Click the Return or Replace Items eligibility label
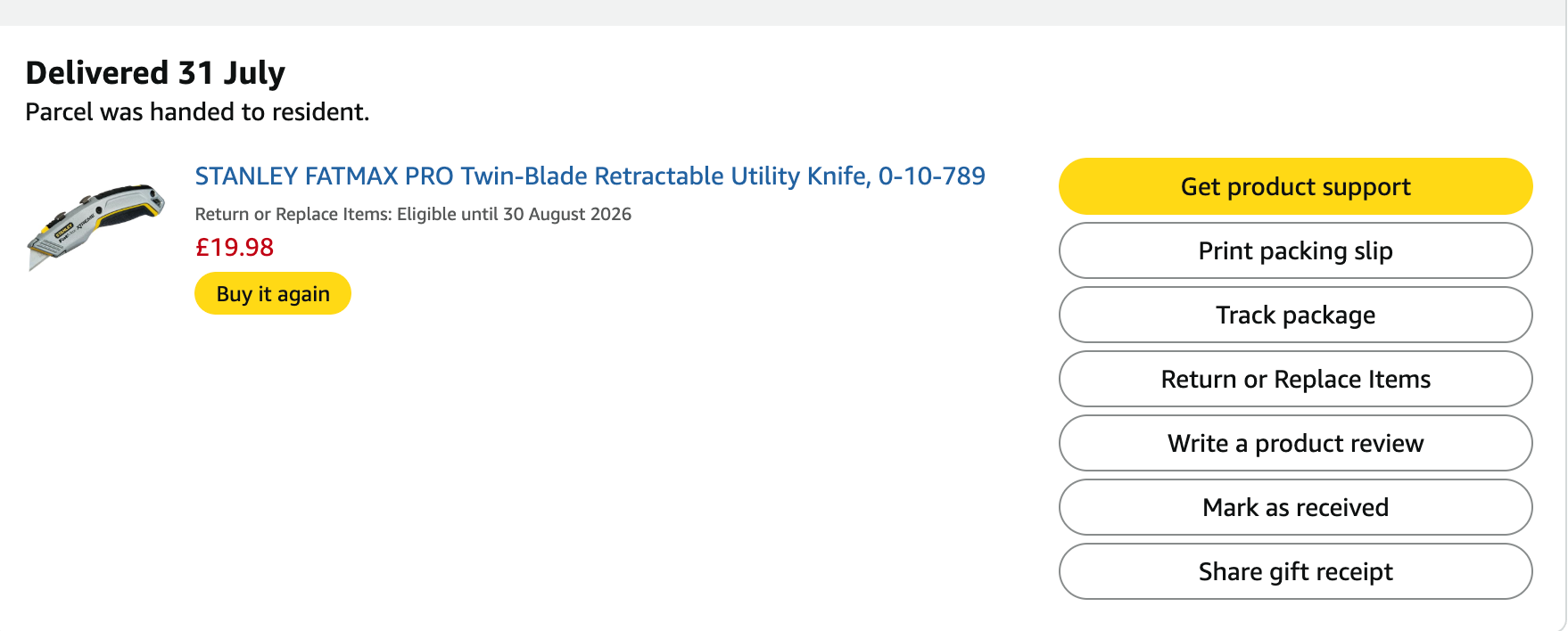Image resolution: width=1568 pixels, height=631 pixels. (x=293, y=214)
